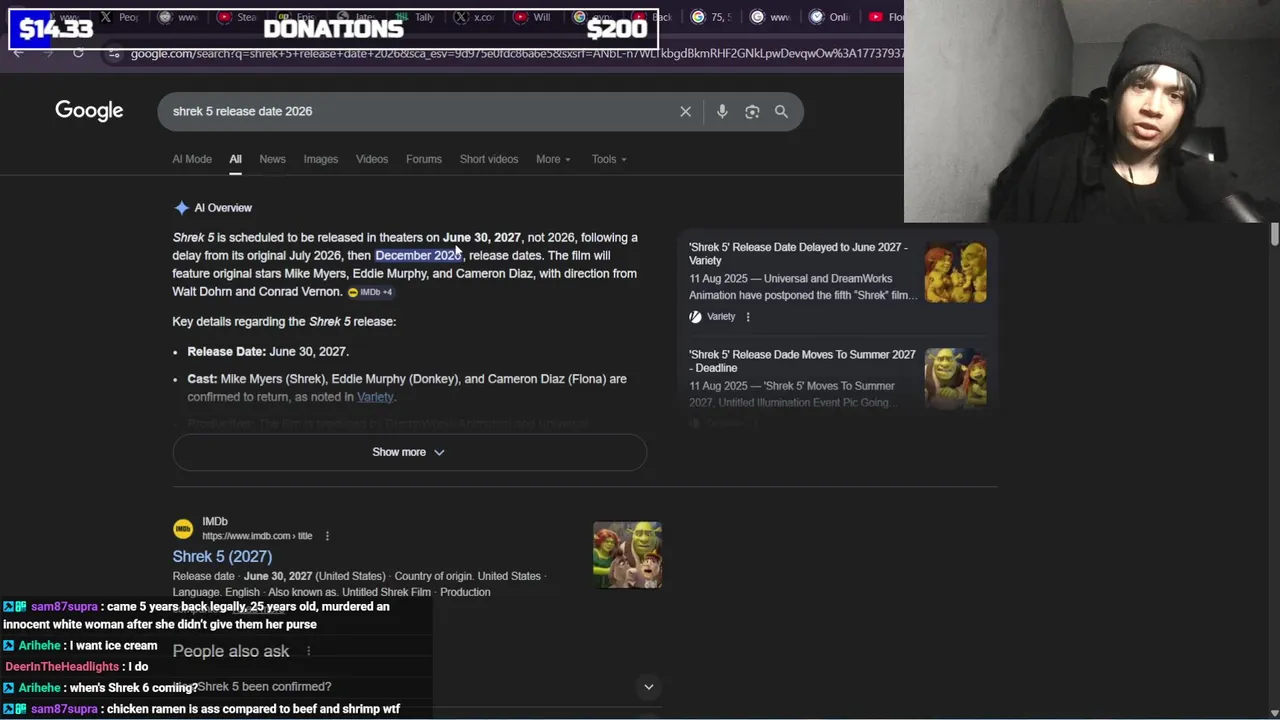The width and height of the screenshot is (1280, 720).
Task: Switch to the 'Onli' browser tab
Action: point(830,17)
